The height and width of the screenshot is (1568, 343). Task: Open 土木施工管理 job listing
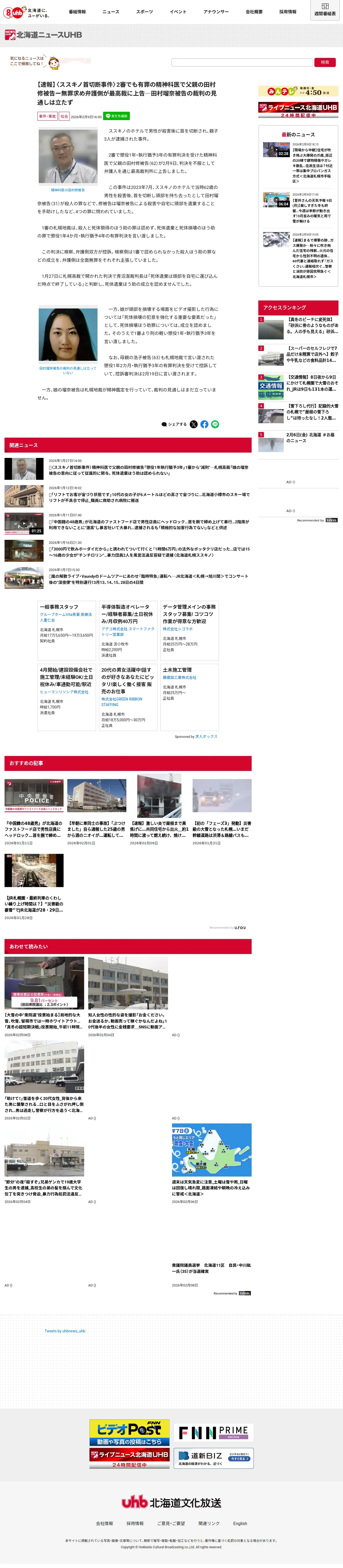tap(189, 697)
